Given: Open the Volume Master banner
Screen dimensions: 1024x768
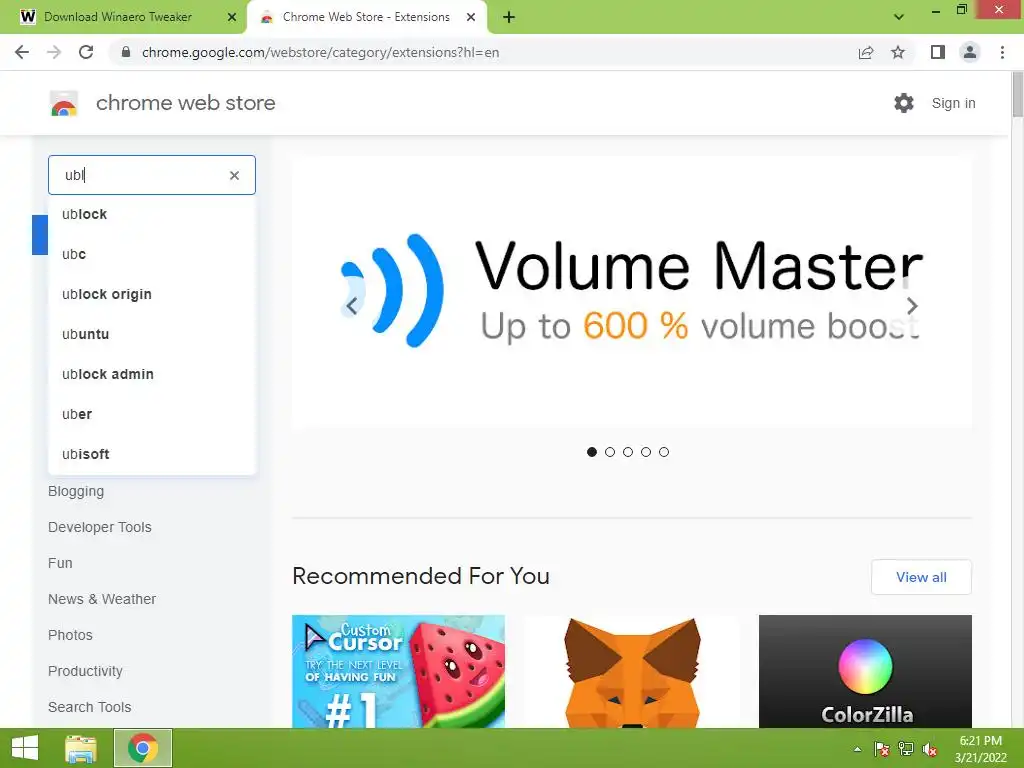Looking at the screenshot, I should [x=632, y=292].
